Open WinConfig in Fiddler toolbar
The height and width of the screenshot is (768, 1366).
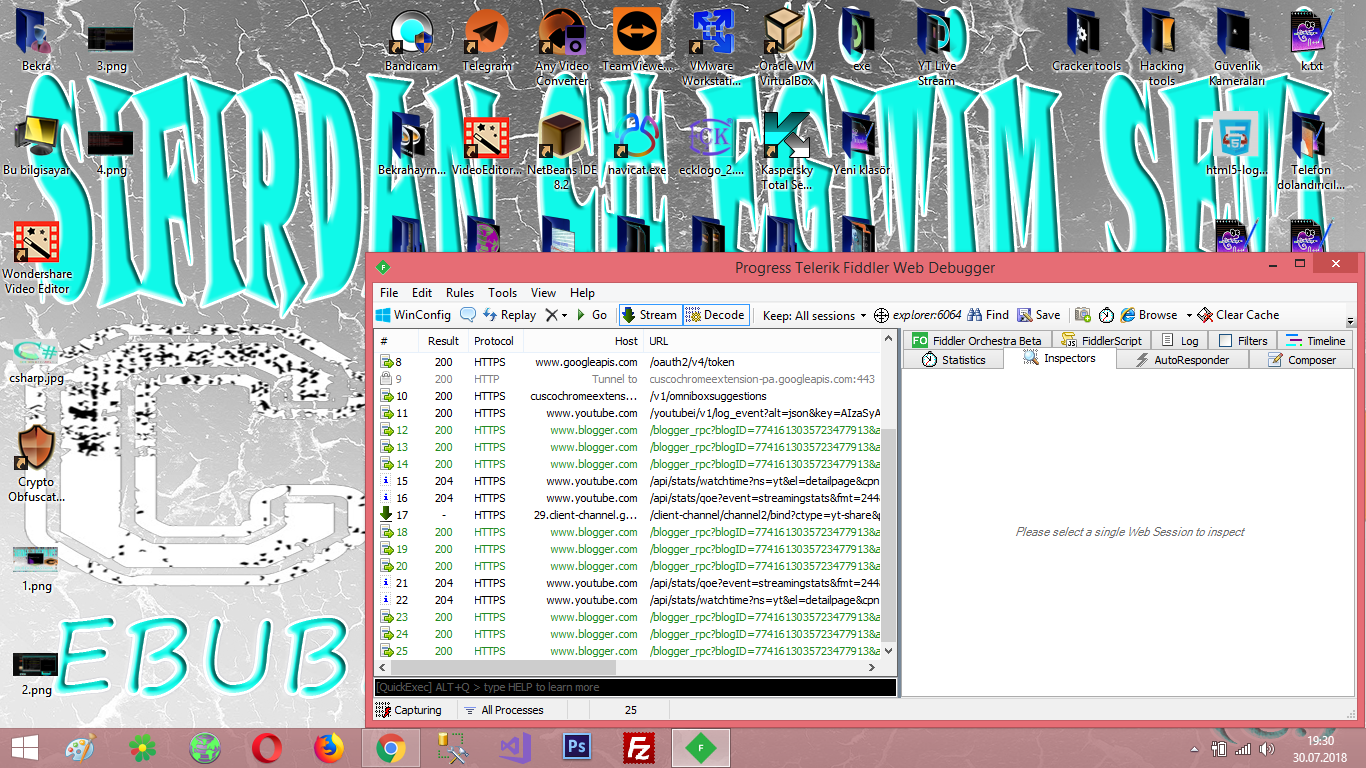pyautogui.click(x=413, y=315)
